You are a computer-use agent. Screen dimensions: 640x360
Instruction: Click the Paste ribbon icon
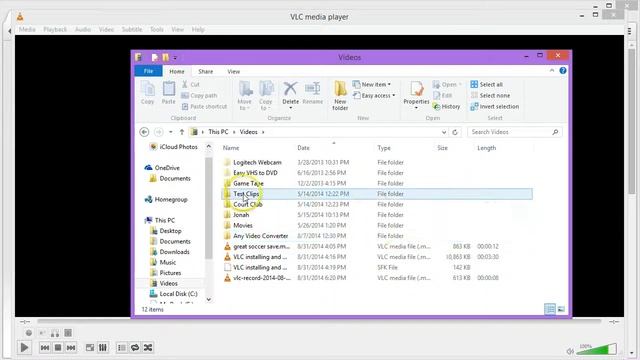(x=169, y=93)
